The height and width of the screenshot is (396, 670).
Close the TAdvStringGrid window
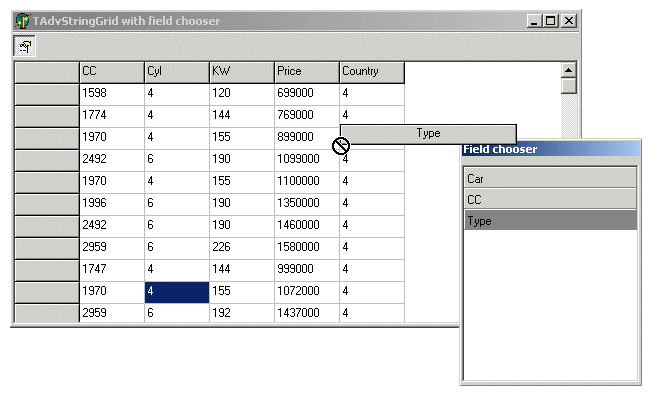point(569,21)
